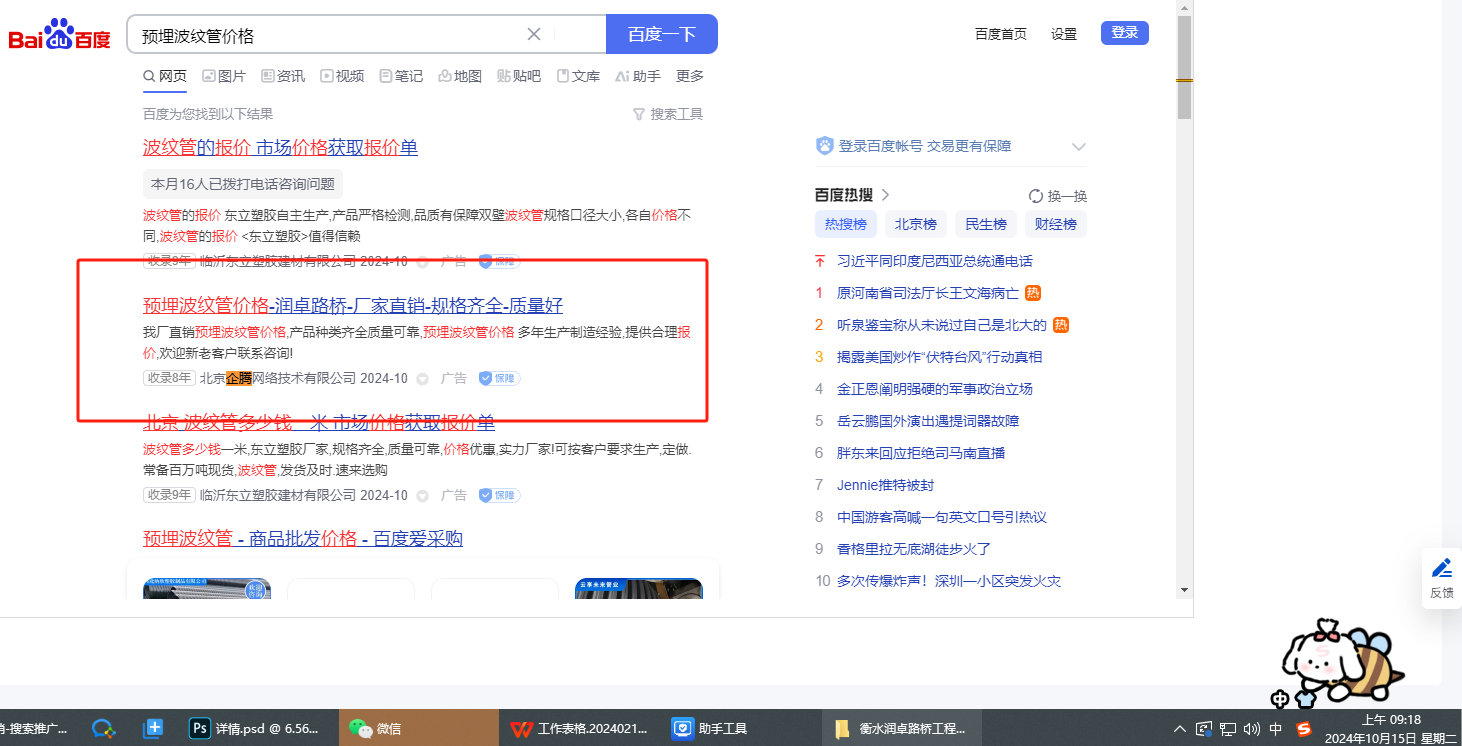Switch to the 视频 search tab
The image size is (1462, 746).
tap(342, 76)
